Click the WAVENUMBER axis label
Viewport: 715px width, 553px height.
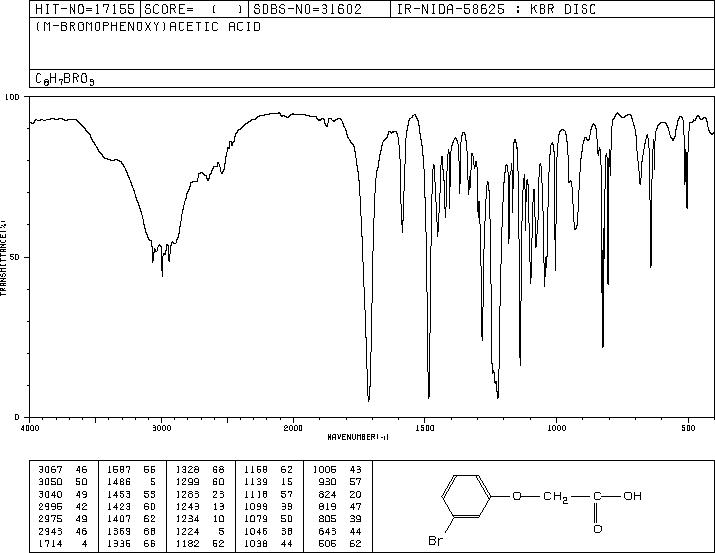(x=358, y=437)
